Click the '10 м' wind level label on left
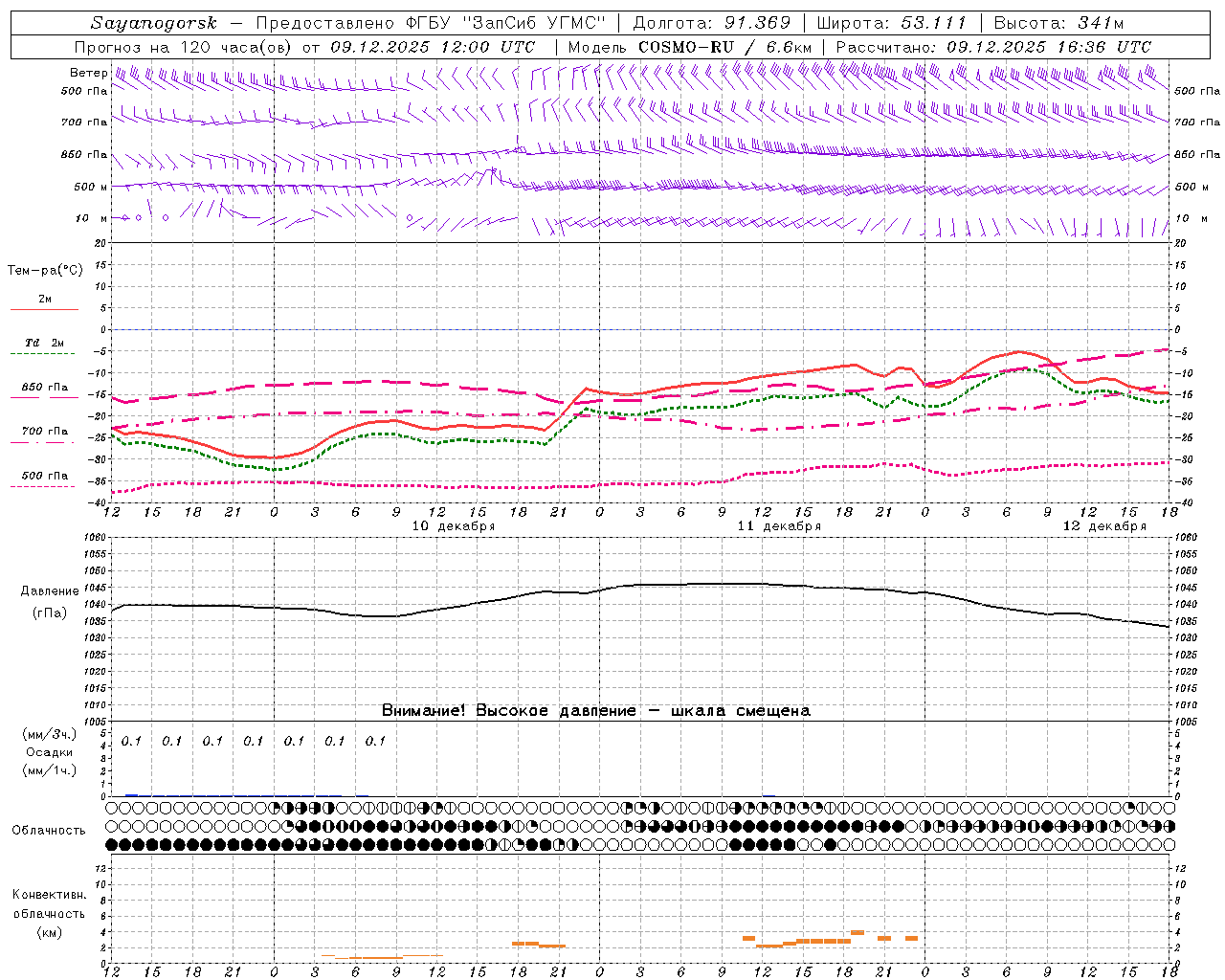This screenshot has width=1225, height=980. coord(91,219)
